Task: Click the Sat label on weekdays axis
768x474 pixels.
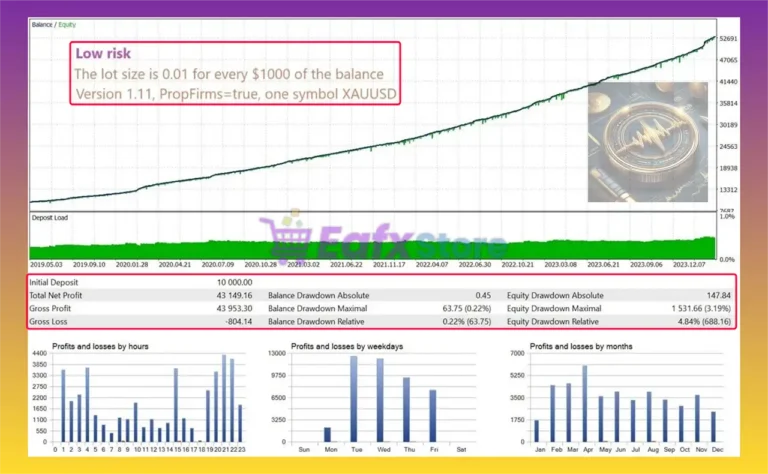Action: (461, 449)
